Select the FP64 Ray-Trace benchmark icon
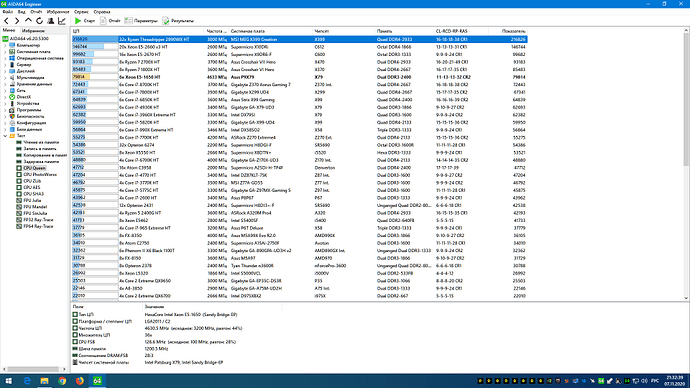The height and width of the screenshot is (388, 690). pos(19,226)
